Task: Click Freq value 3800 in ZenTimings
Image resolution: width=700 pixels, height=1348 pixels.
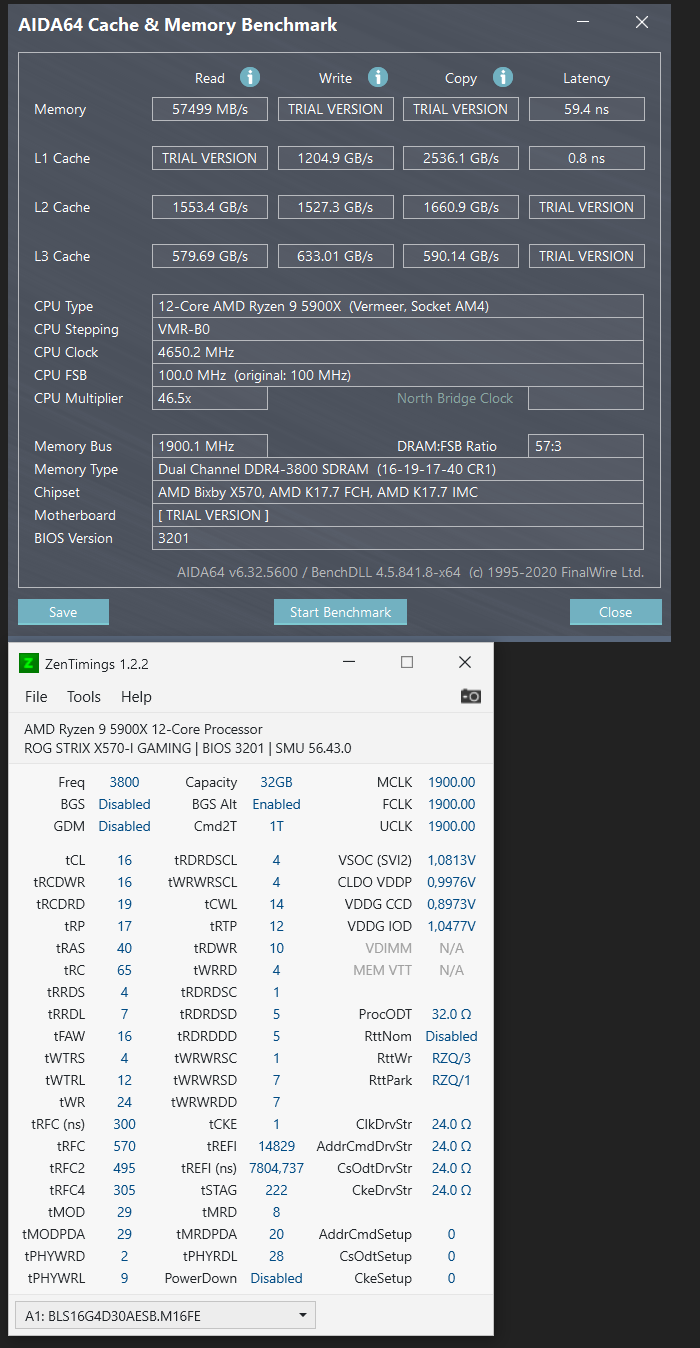Action: click(124, 782)
